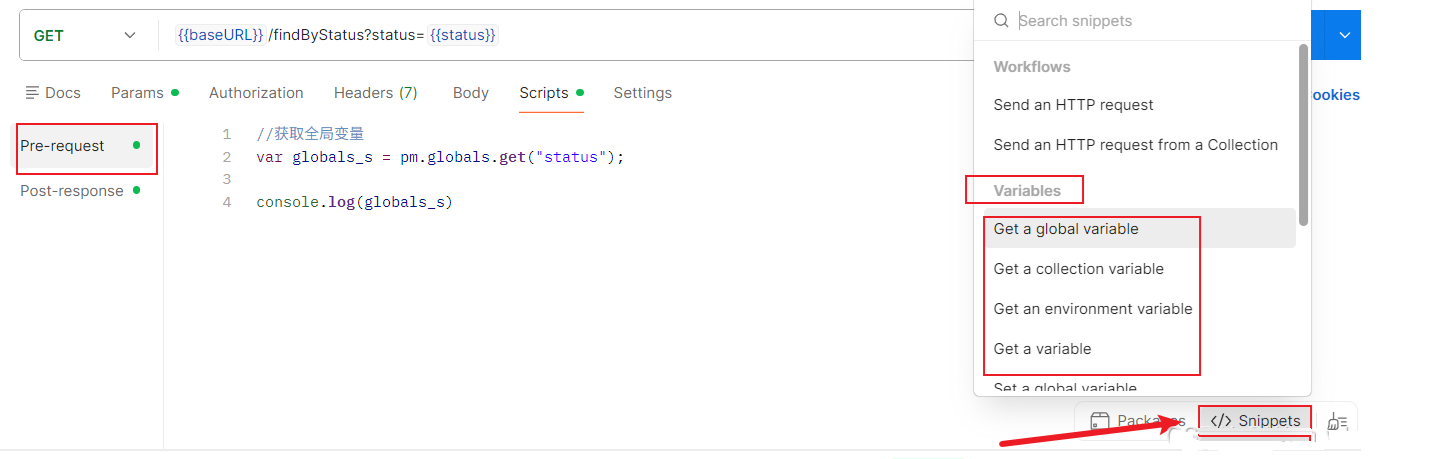
Task: Click the search magnifier in snippets panel
Action: pos(1000,21)
